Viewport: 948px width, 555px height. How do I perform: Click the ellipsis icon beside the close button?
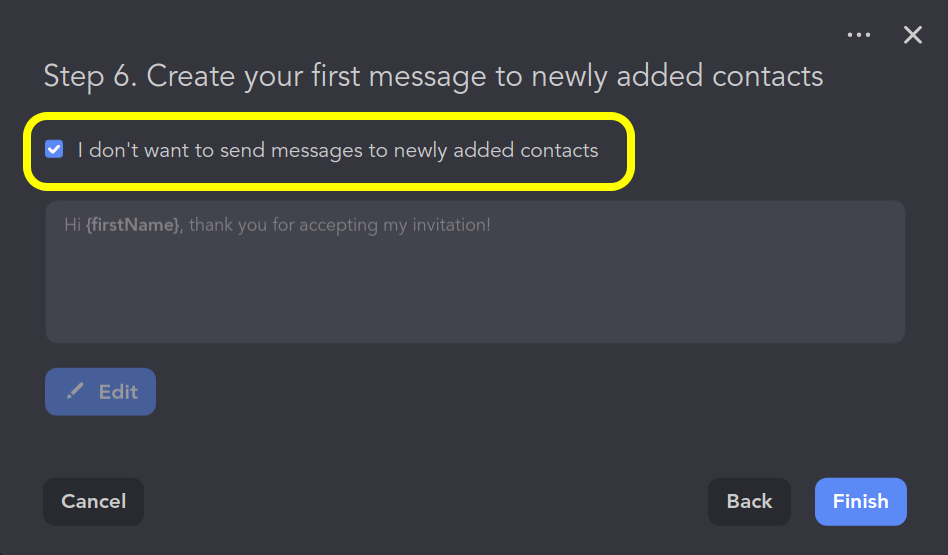coord(859,34)
